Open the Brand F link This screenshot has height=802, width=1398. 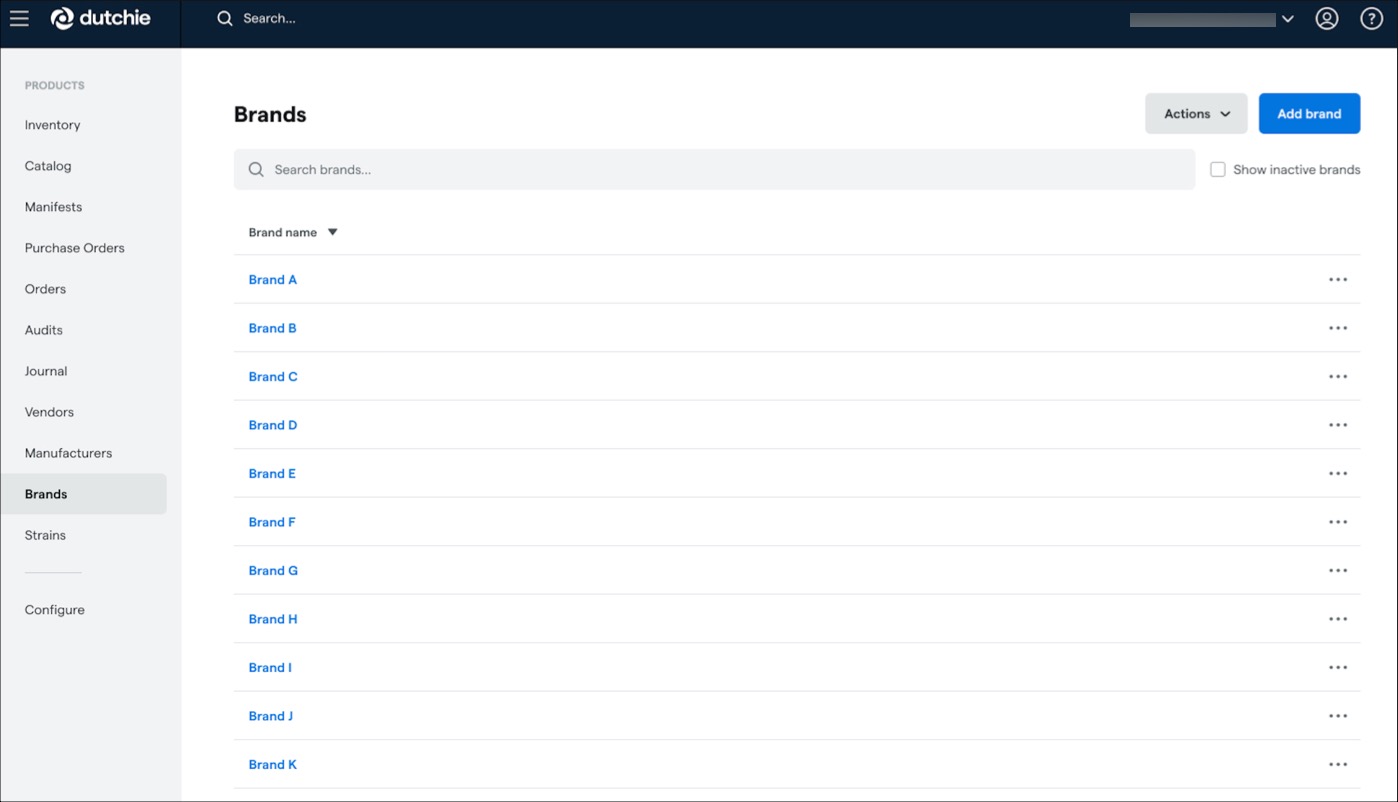272,522
